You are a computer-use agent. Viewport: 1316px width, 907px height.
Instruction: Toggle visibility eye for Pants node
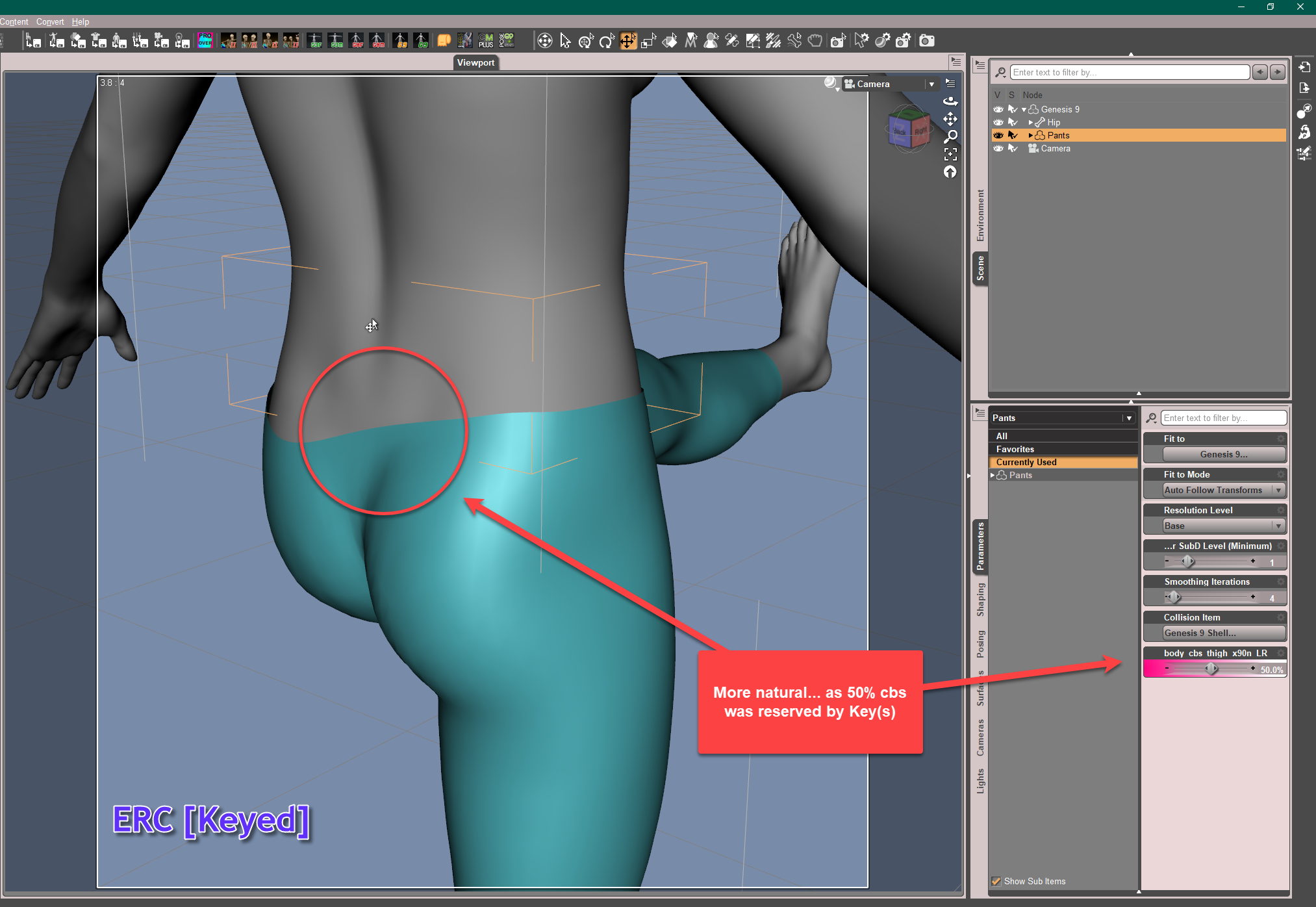[x=998, y=135]
